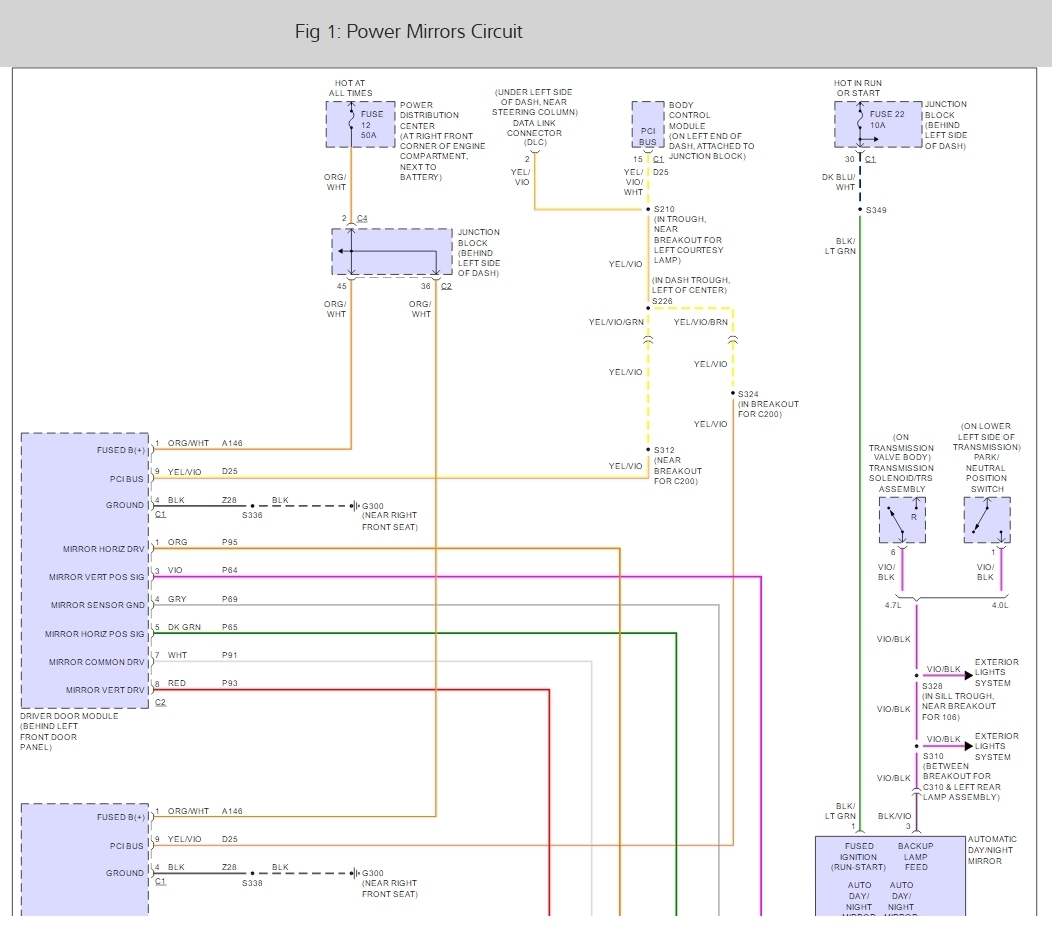The width and height of the screenshot is (1052, 932).
Task: Select the Park/Neutral Position Switch symbol
Action: click(987, 520)
